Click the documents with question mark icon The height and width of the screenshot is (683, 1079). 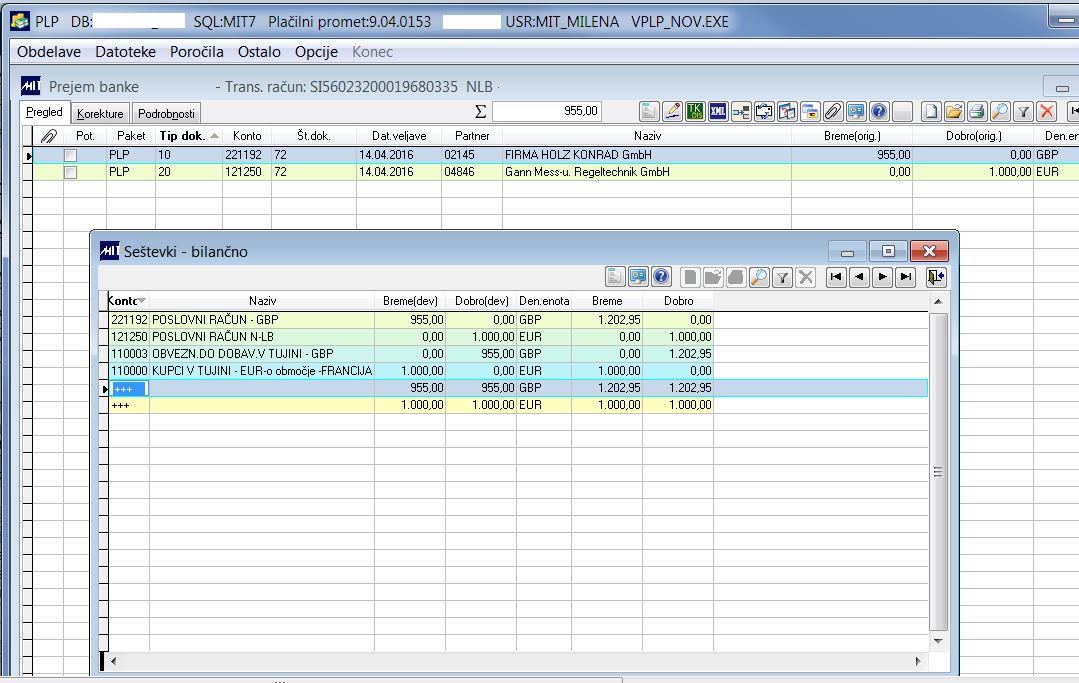787,111
